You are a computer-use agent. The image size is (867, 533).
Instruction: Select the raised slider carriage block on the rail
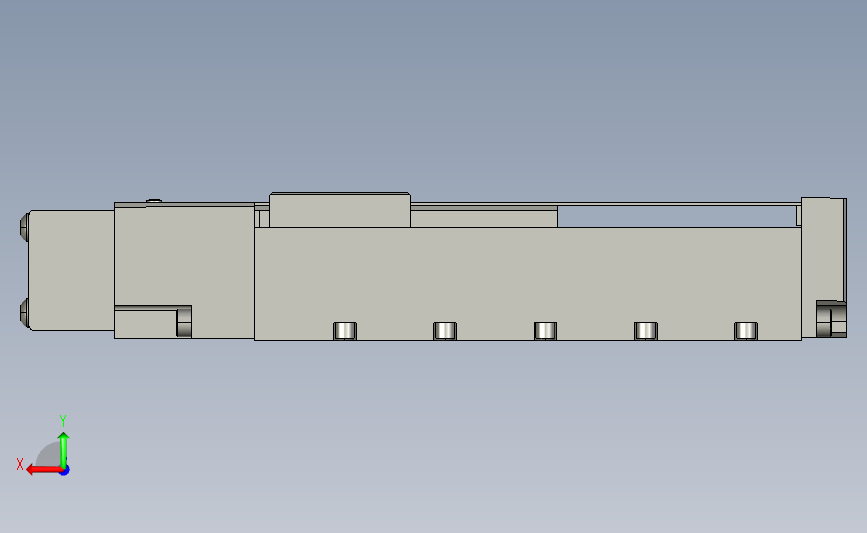click(x=340, y=210)
